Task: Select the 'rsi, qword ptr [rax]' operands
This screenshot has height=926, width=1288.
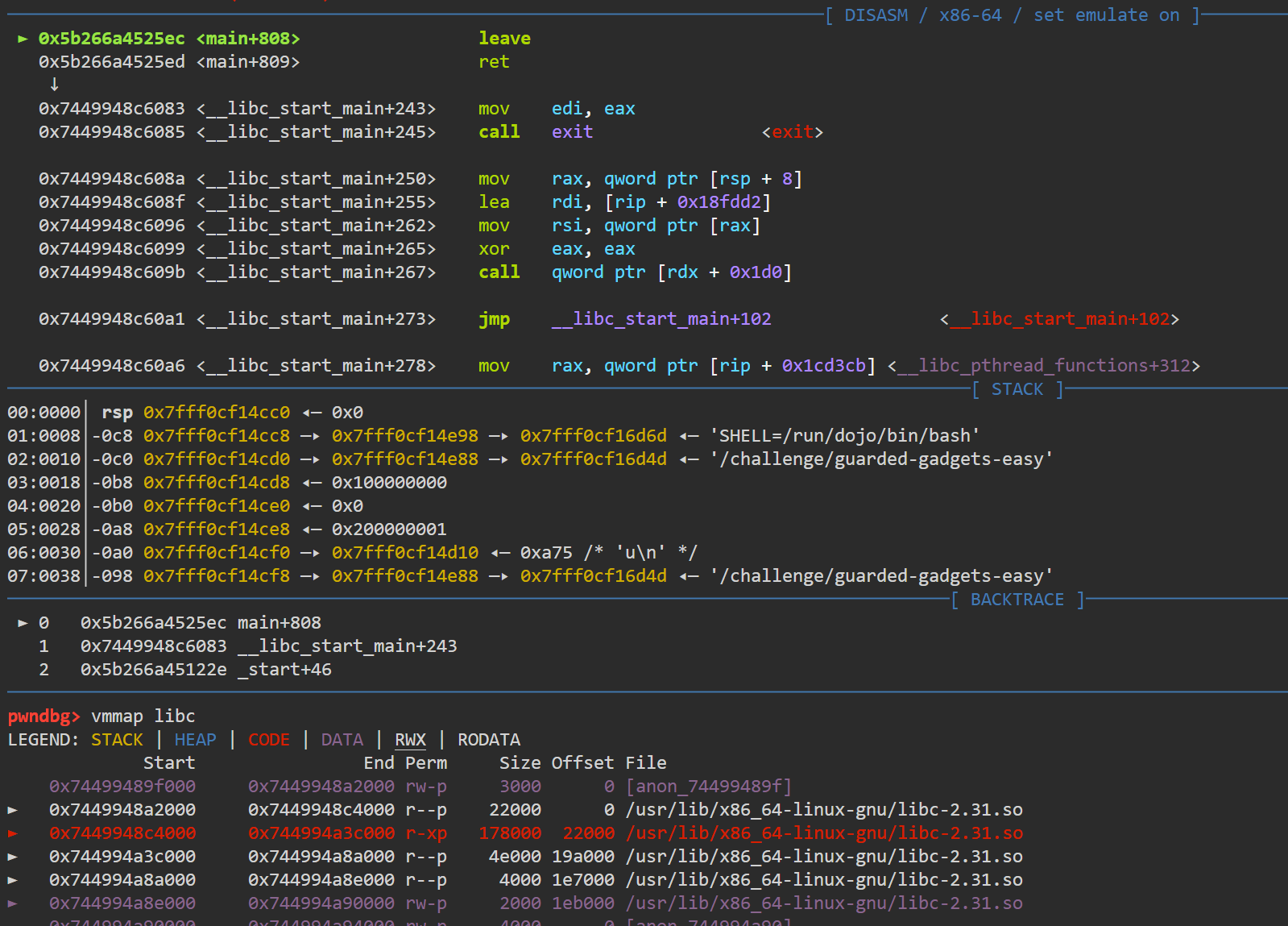Action: (656, 226)
